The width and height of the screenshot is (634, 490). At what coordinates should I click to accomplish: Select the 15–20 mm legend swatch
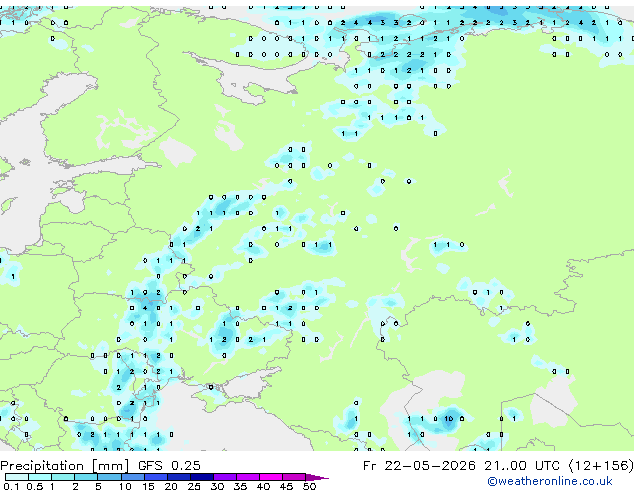(155, 477)
